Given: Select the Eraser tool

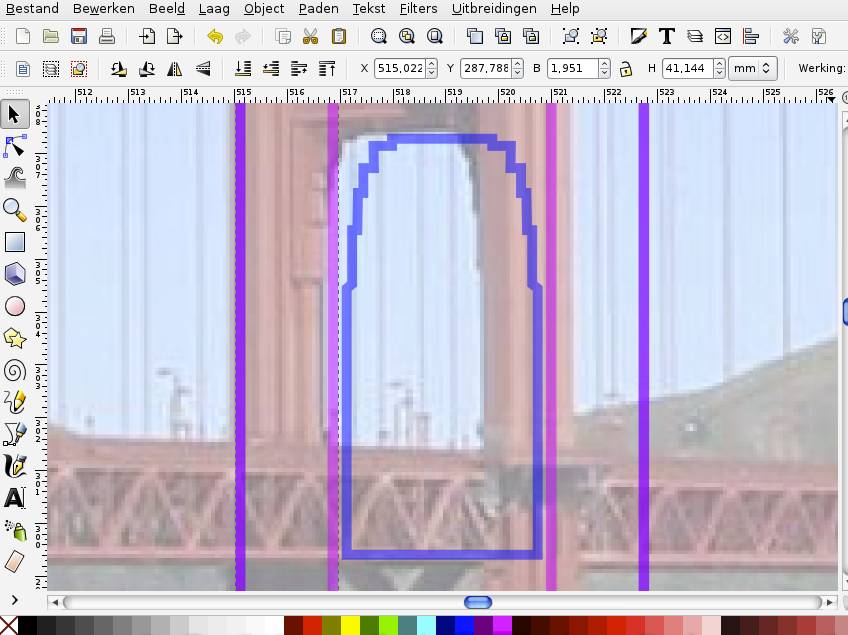Looking at the screenshot, I should click(x=15, y=561).
